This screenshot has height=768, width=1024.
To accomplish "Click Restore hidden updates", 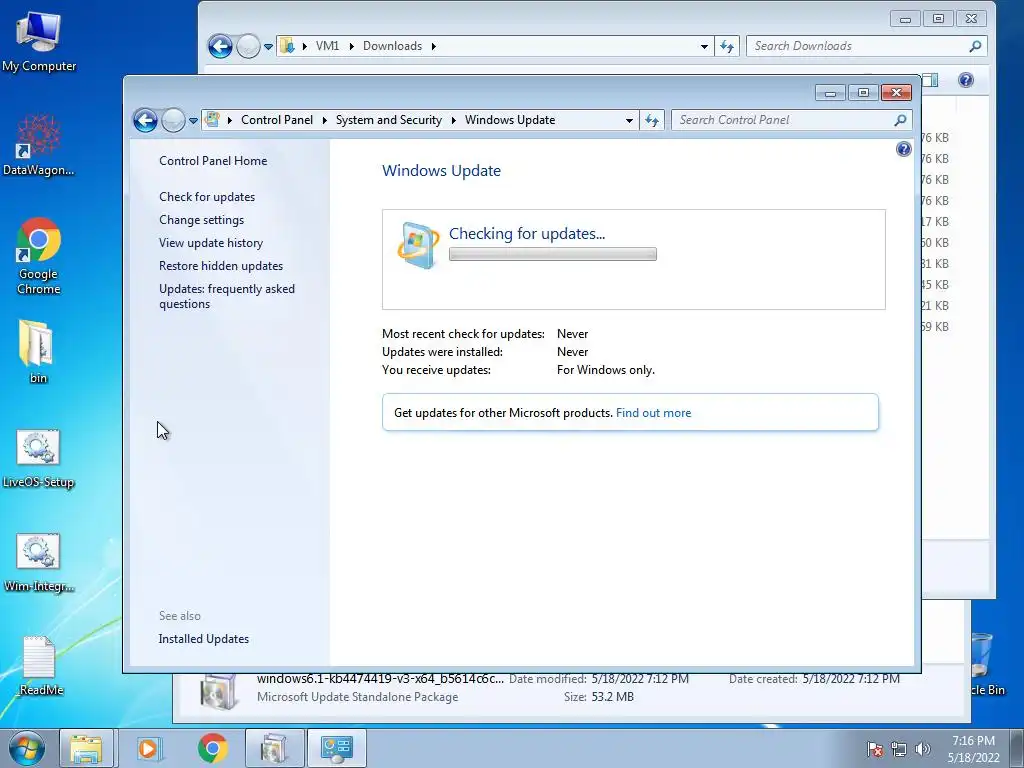I will [x=221, y=266].
